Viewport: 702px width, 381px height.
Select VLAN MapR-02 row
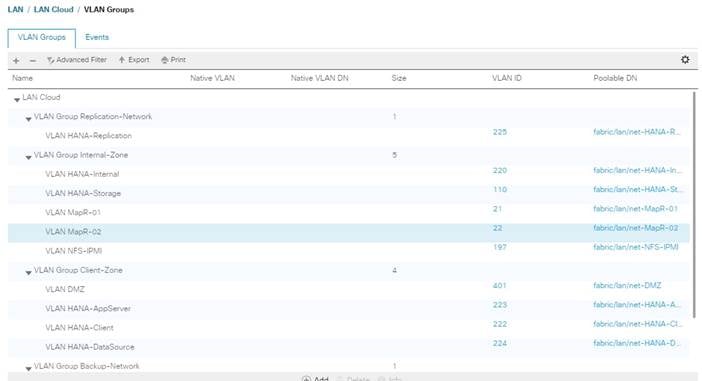tap(349, 232)
